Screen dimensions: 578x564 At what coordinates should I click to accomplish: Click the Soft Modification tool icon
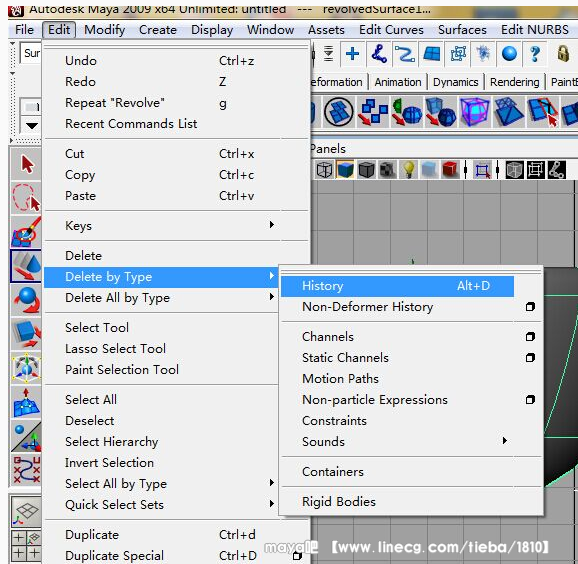(26, 402)
